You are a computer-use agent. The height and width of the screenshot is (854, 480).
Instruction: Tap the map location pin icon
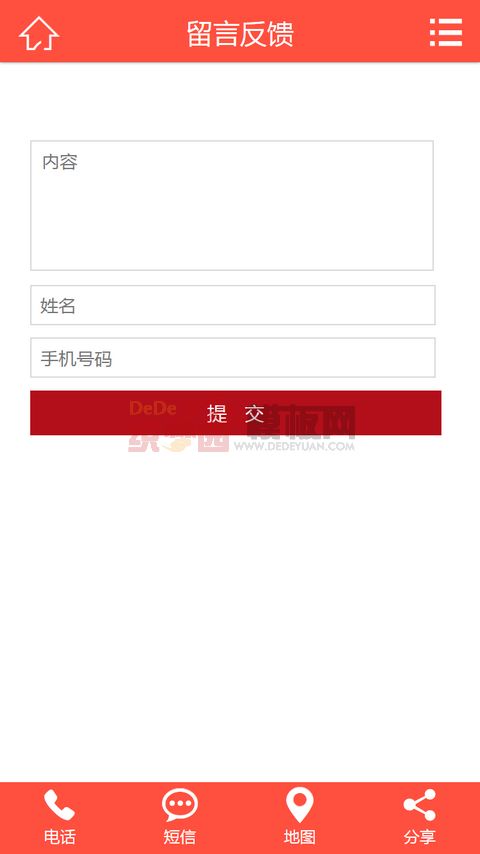300,805
